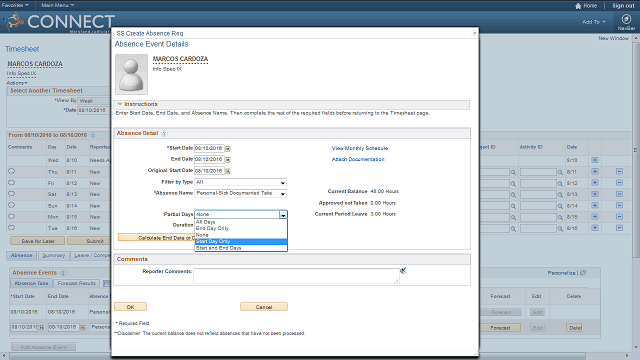Click in the Reporter Comments text box
The image size is (640, 360).
(x=296, y=276)
